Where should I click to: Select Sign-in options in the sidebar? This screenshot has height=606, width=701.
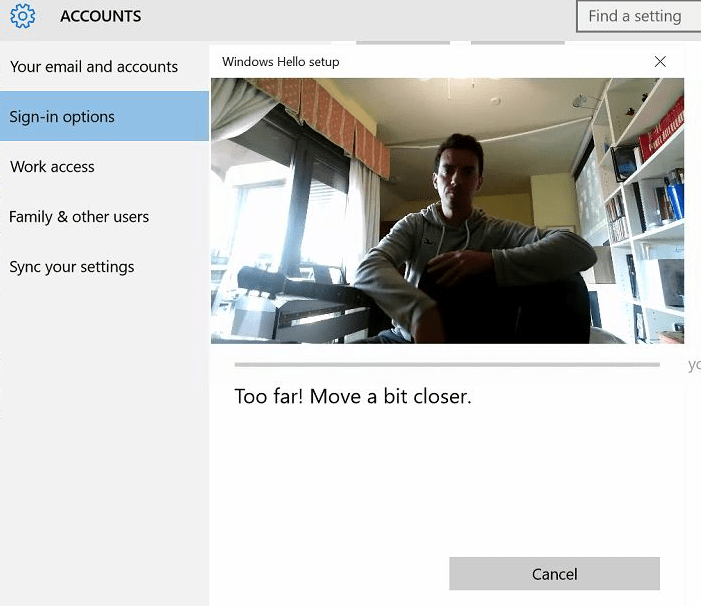pos(62,117)
